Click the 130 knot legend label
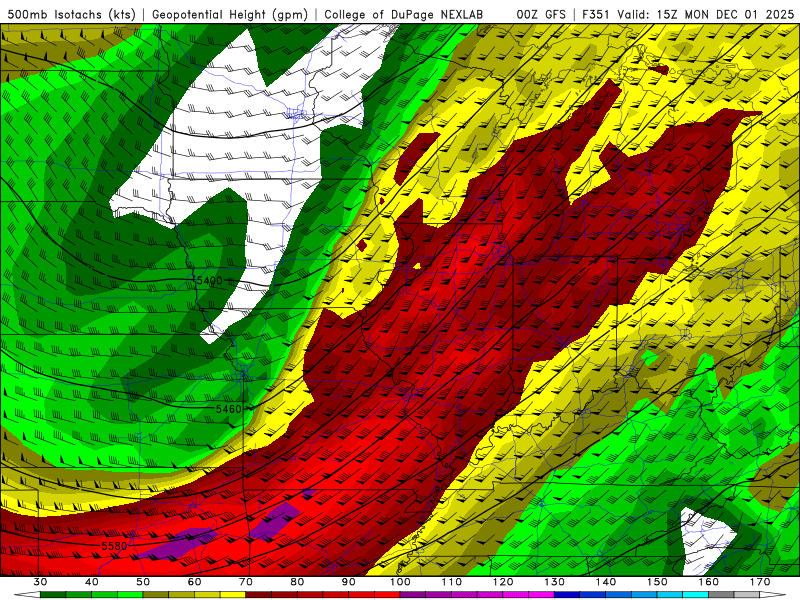This screenshot has height=600, width=800. [555, 582]
